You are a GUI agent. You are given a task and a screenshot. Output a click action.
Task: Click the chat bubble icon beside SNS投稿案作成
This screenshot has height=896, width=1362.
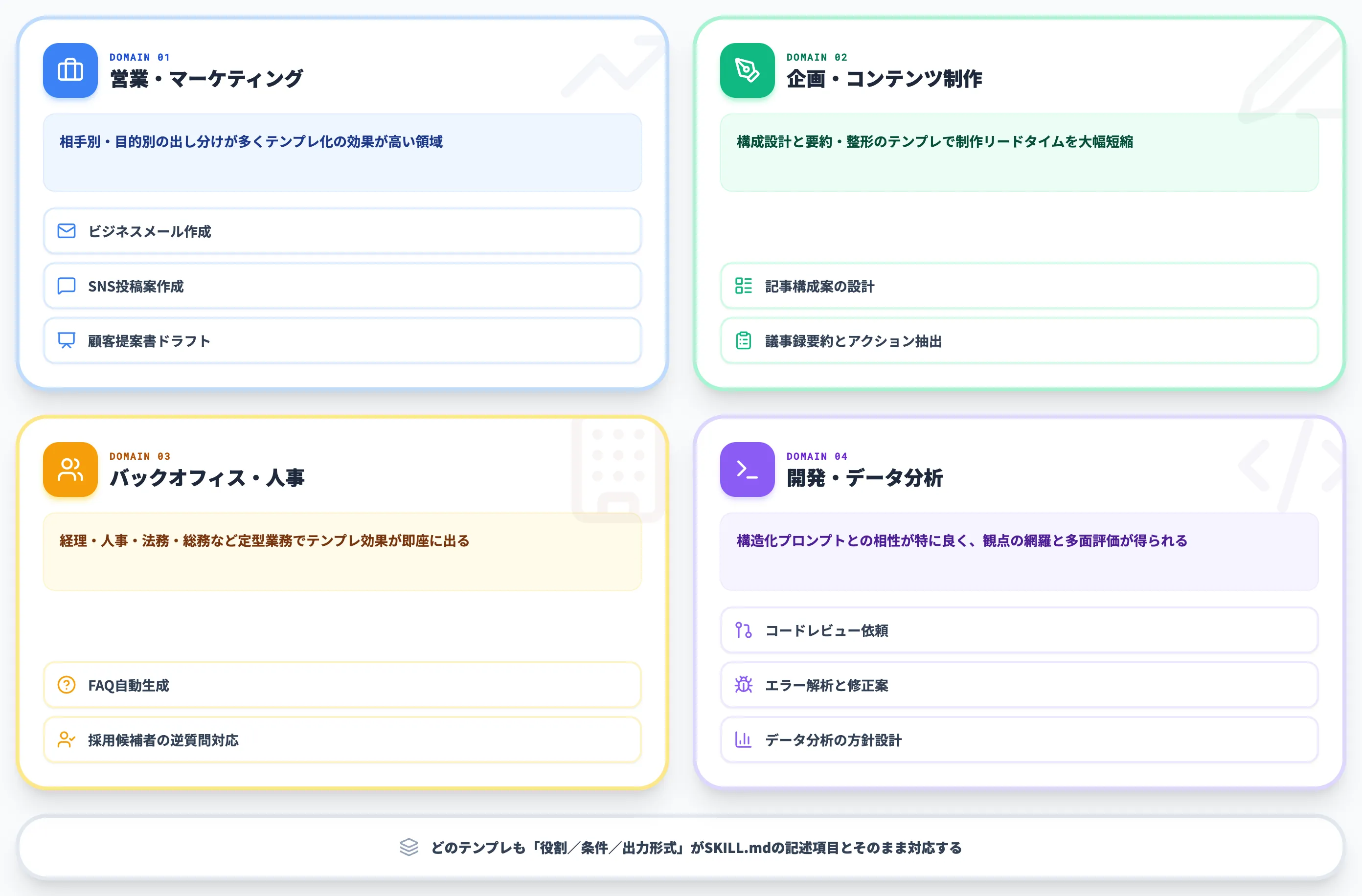coord(67,286)
